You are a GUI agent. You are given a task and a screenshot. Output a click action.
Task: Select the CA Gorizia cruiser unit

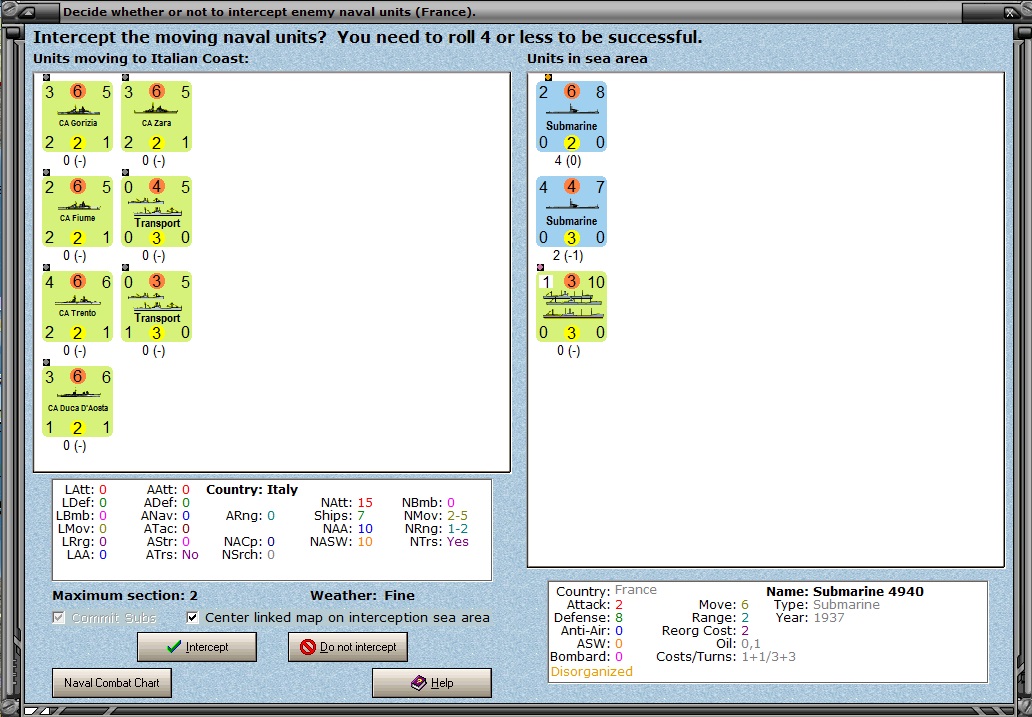coord(78,117)
